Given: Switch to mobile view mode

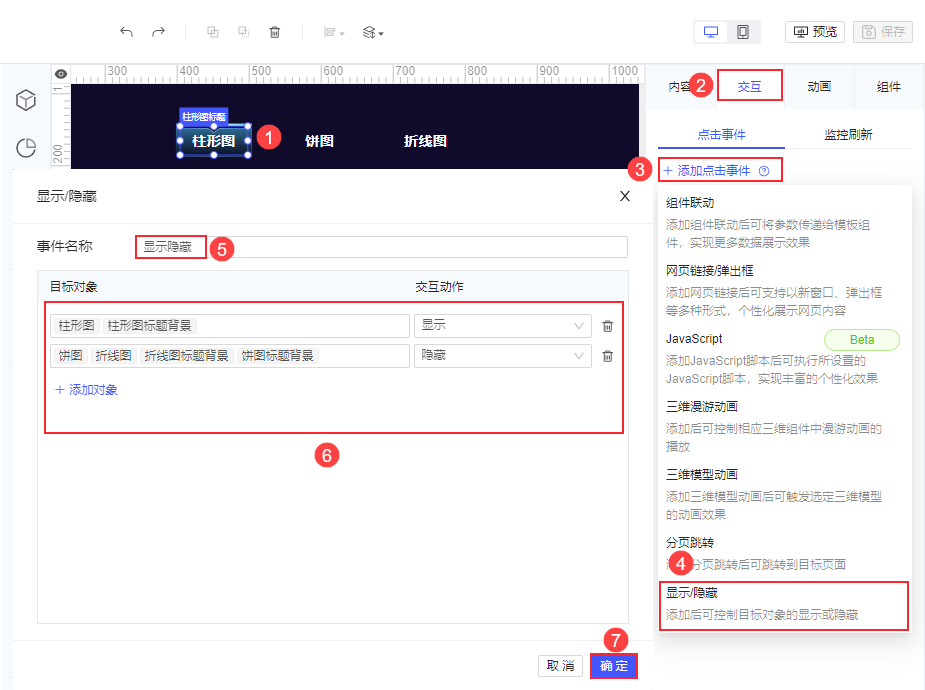Looking at the screenshot, I should pyautogui.click(x=743, y=32).
